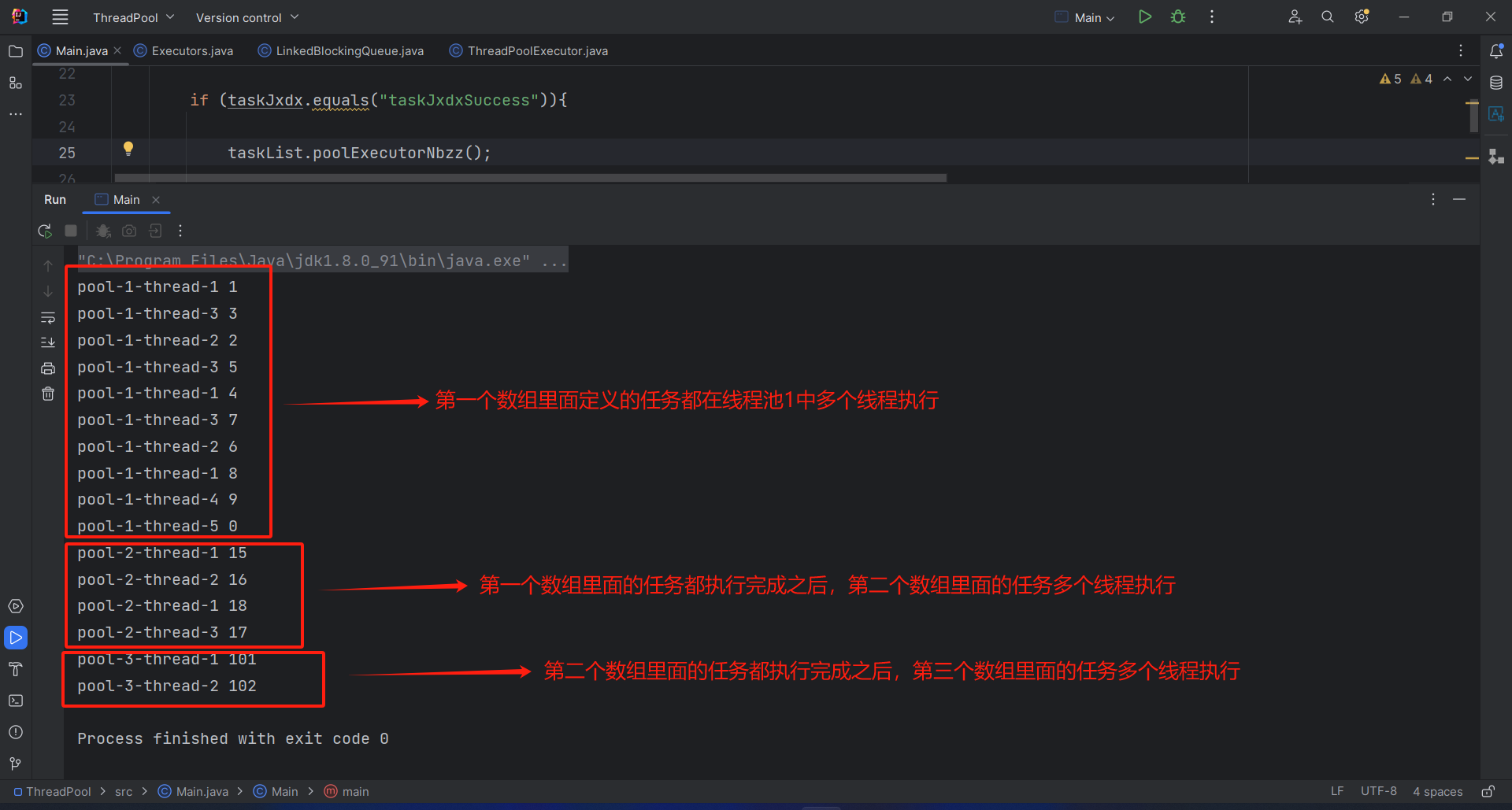Click the editor horizontal scrollbar

pyautogui.click(x=531, y=178)
